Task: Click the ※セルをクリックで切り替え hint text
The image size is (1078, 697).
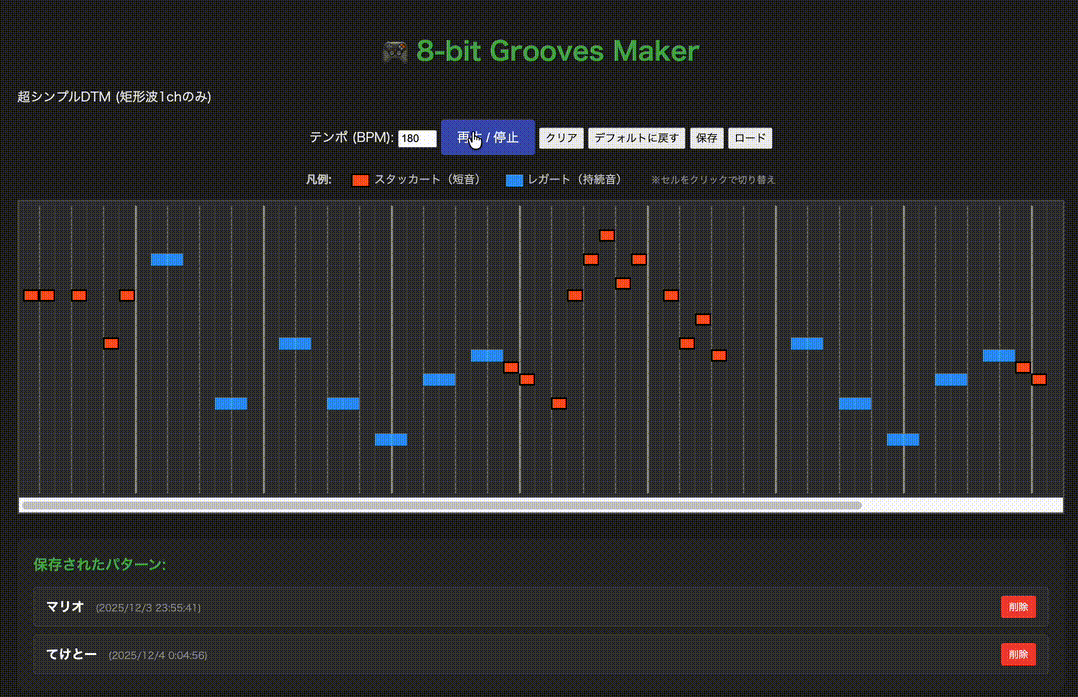Action: [x=713, y=179]
